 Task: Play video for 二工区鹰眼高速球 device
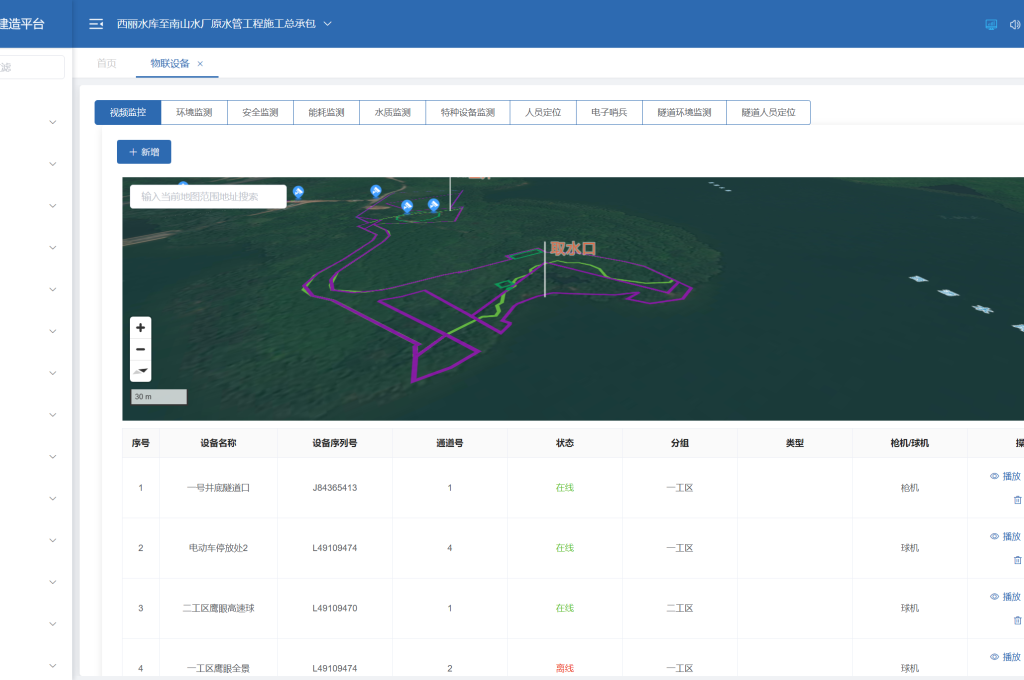pyautogui.click(x=1005, y=597)
